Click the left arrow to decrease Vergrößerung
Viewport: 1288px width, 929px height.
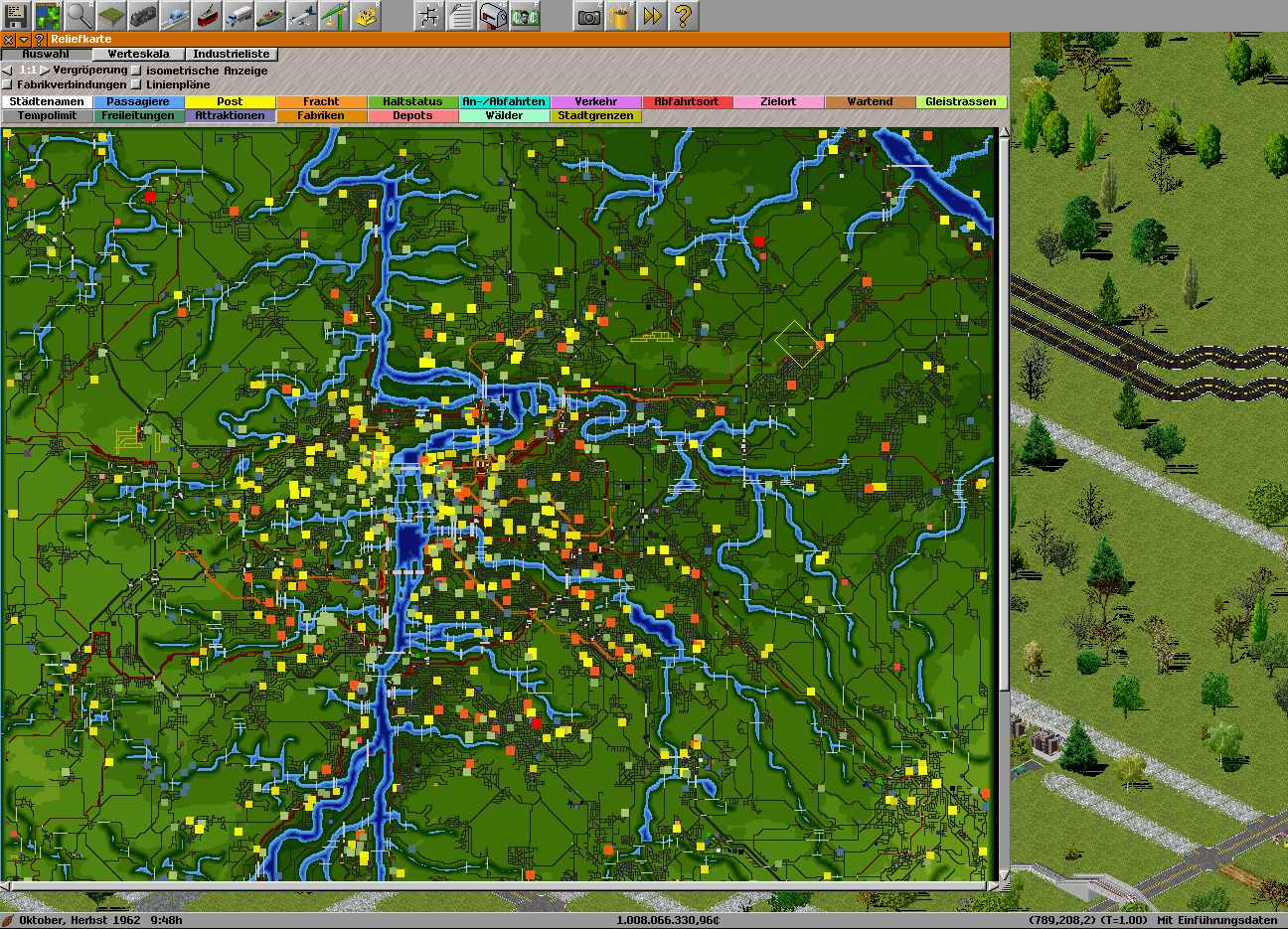click(x=7, y=72)
